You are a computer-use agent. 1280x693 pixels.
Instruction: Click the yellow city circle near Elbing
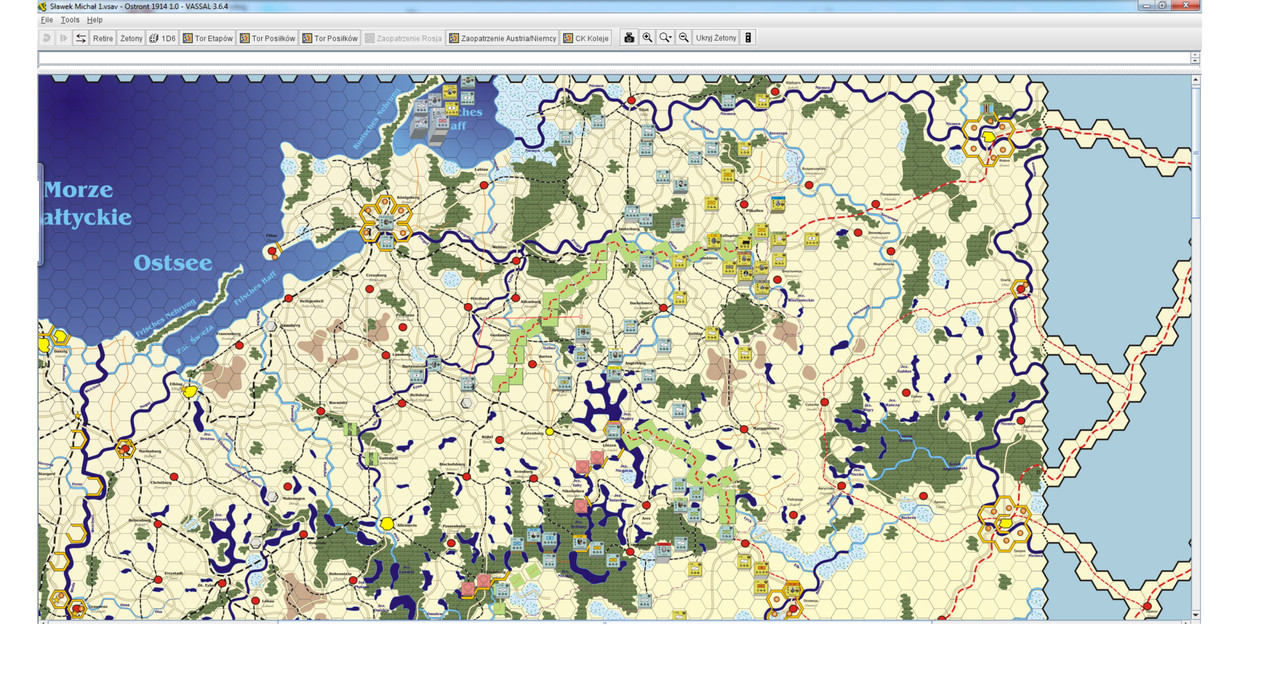click(x=190, y=393)
